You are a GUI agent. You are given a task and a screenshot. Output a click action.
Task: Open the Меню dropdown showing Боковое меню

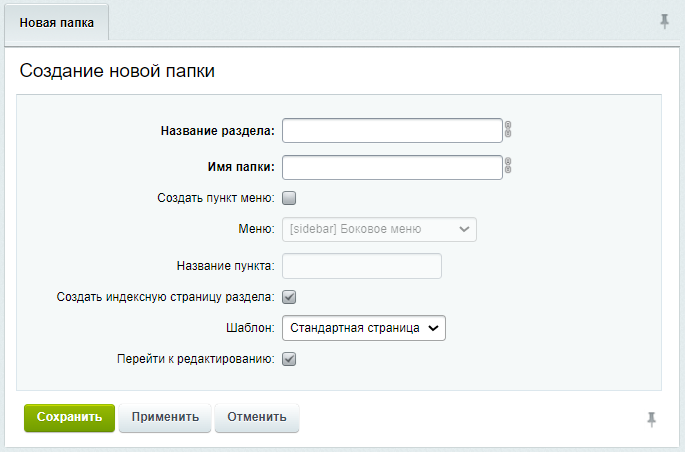[x=379, y=229]
